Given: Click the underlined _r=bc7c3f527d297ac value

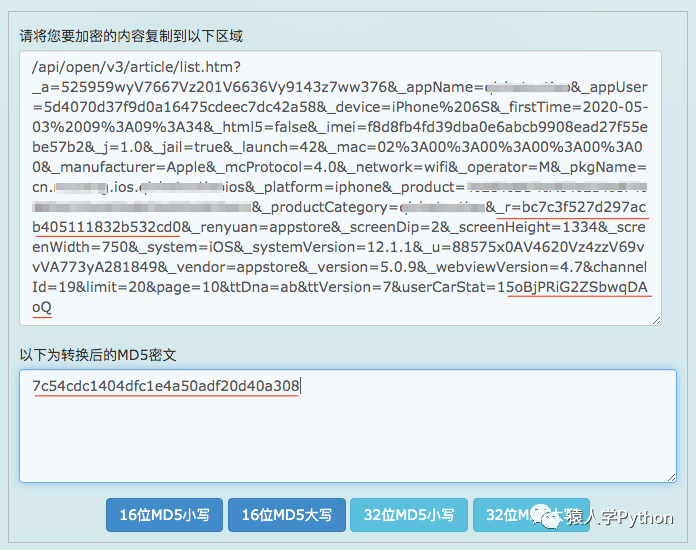Looking at the screenshot, I should pyautogui.click(x=572, y=207).
